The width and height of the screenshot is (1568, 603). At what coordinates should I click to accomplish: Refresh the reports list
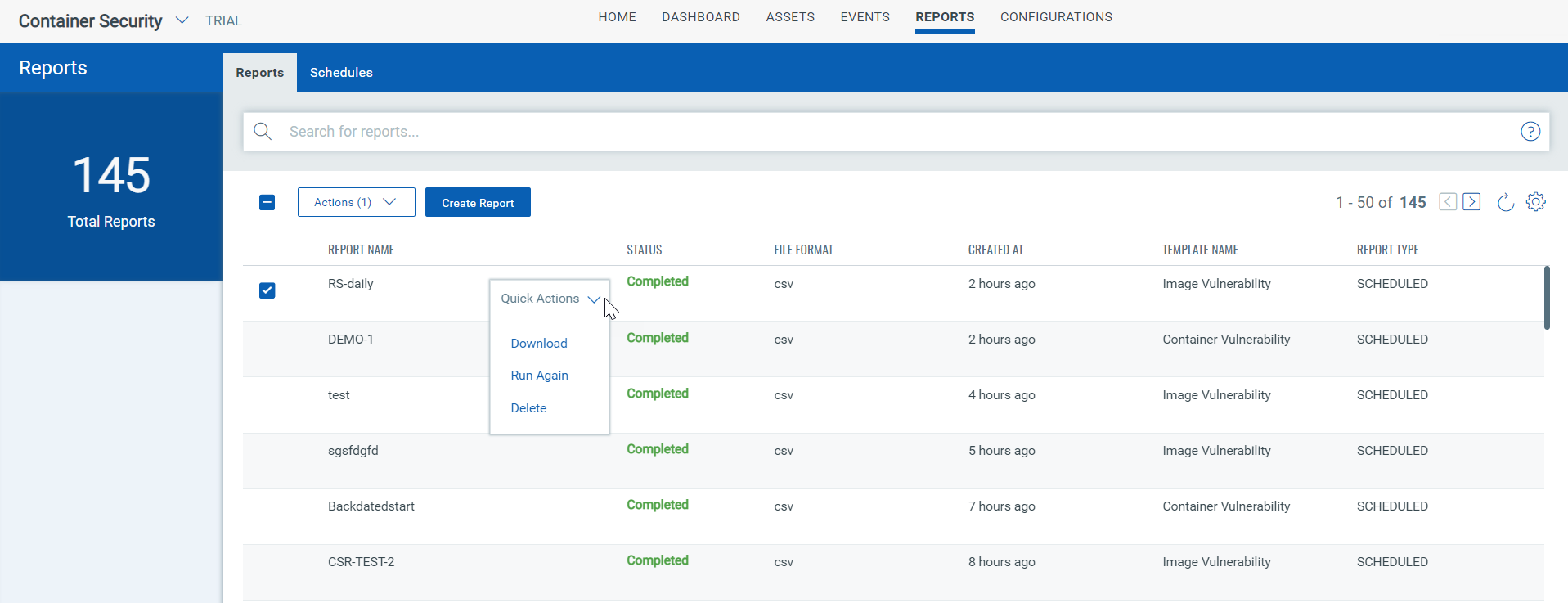(x=1506, y=202)
